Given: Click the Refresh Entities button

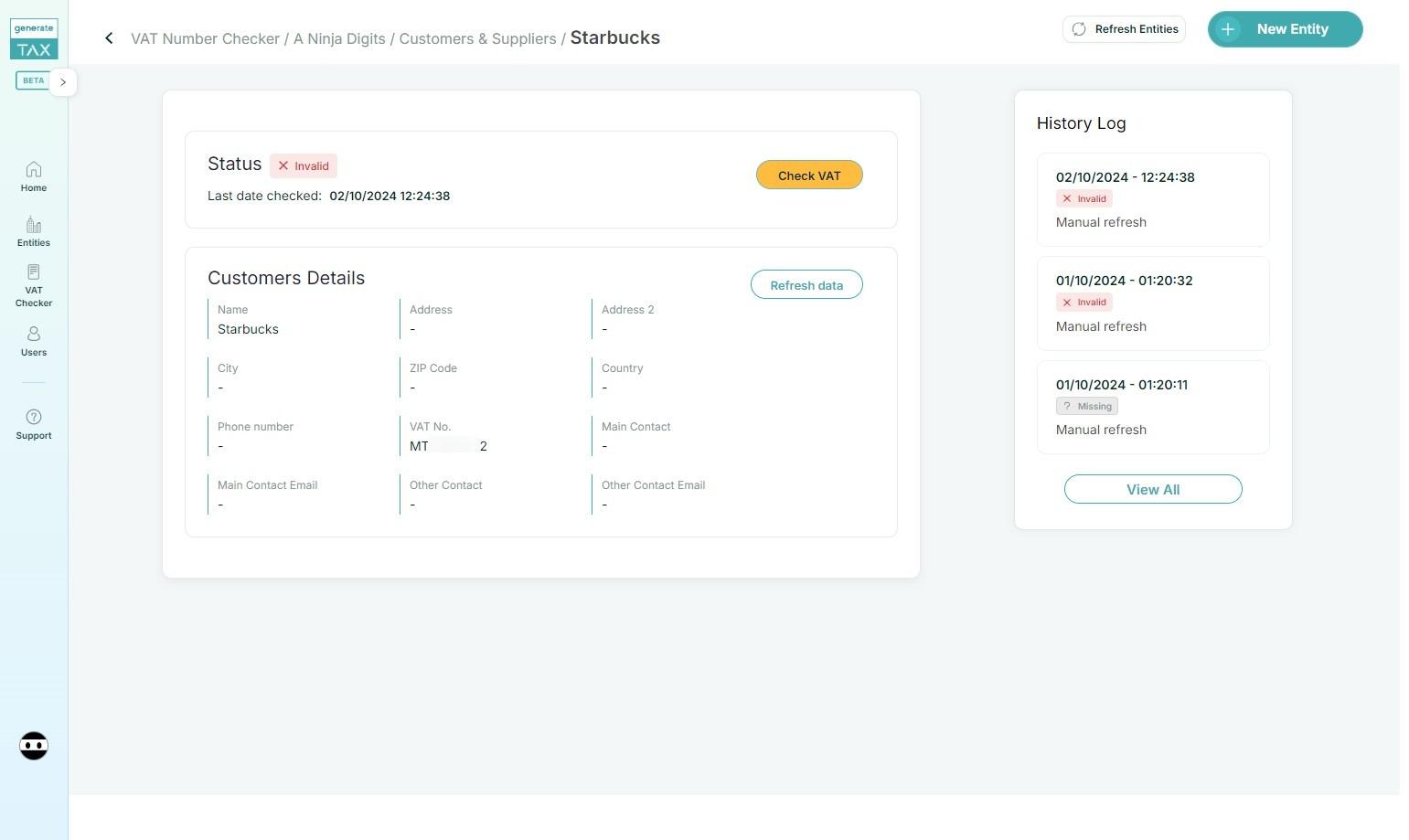Looking at the screenshot, I should 1124,29.
